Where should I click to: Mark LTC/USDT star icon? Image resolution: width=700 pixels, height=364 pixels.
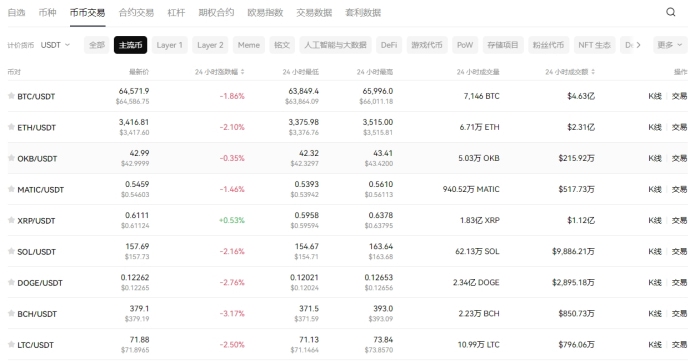pyautogui.click(x=11, y=344)
